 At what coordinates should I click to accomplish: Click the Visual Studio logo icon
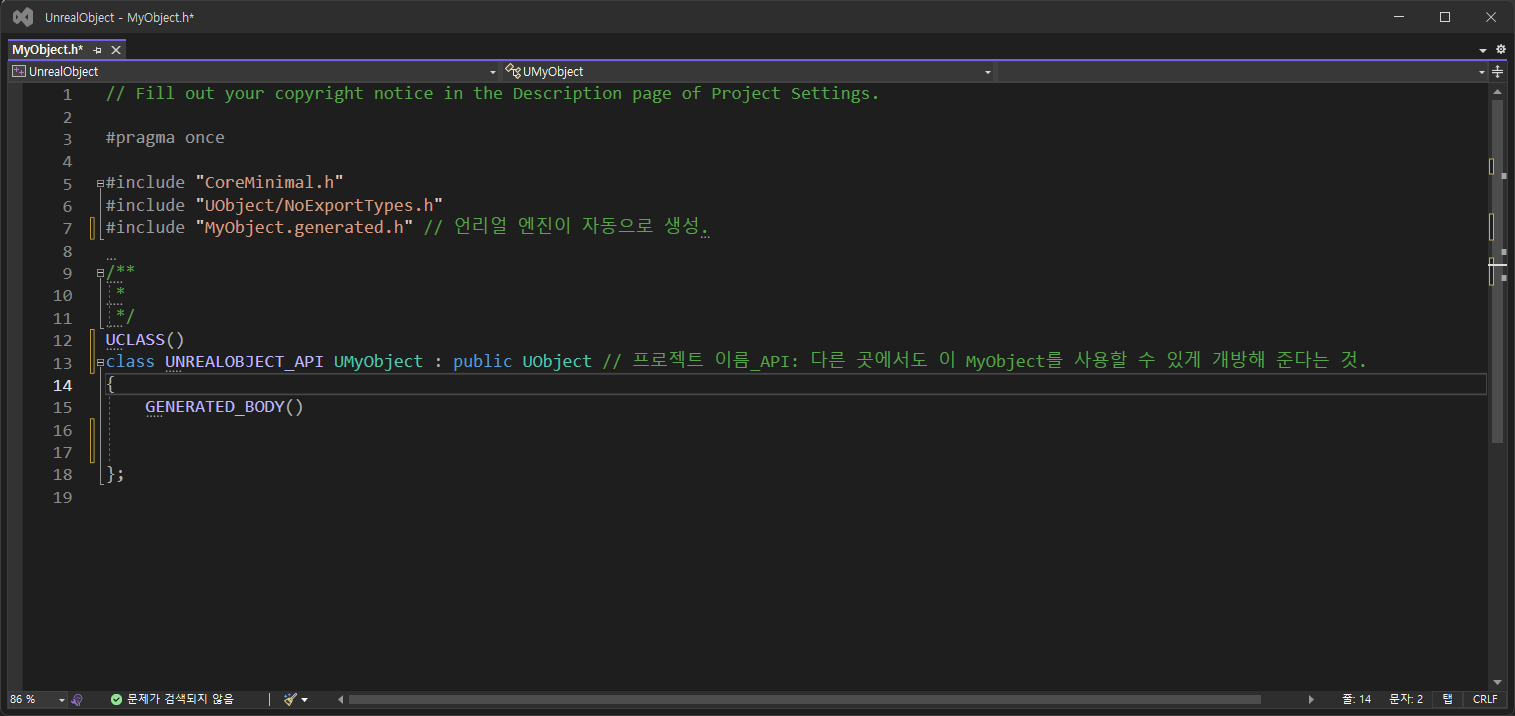pos(22,17)
